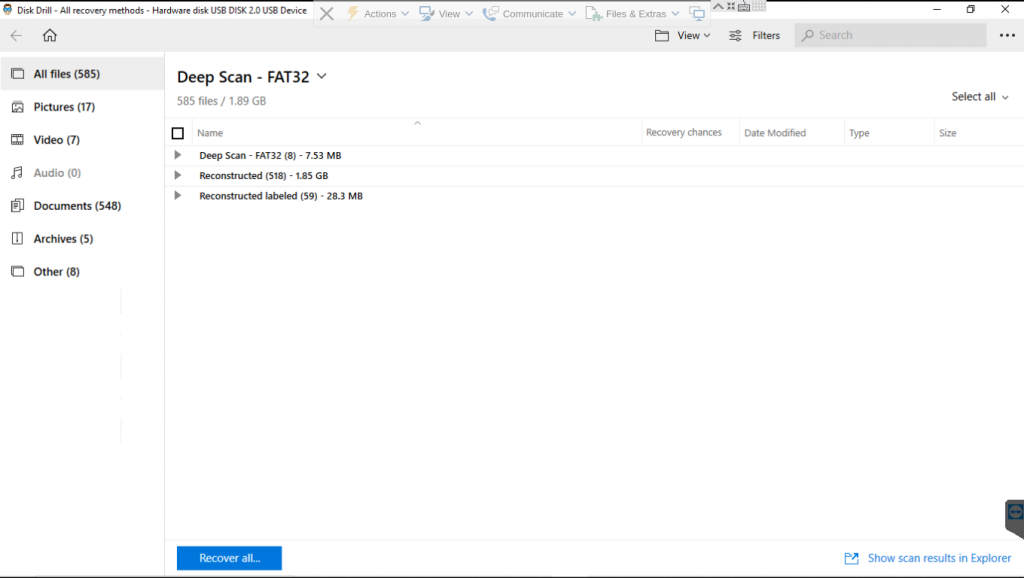Sort by the Size column
This screenshot has height=578, width=1024.
pyautogui.click(x=948, y=133)
